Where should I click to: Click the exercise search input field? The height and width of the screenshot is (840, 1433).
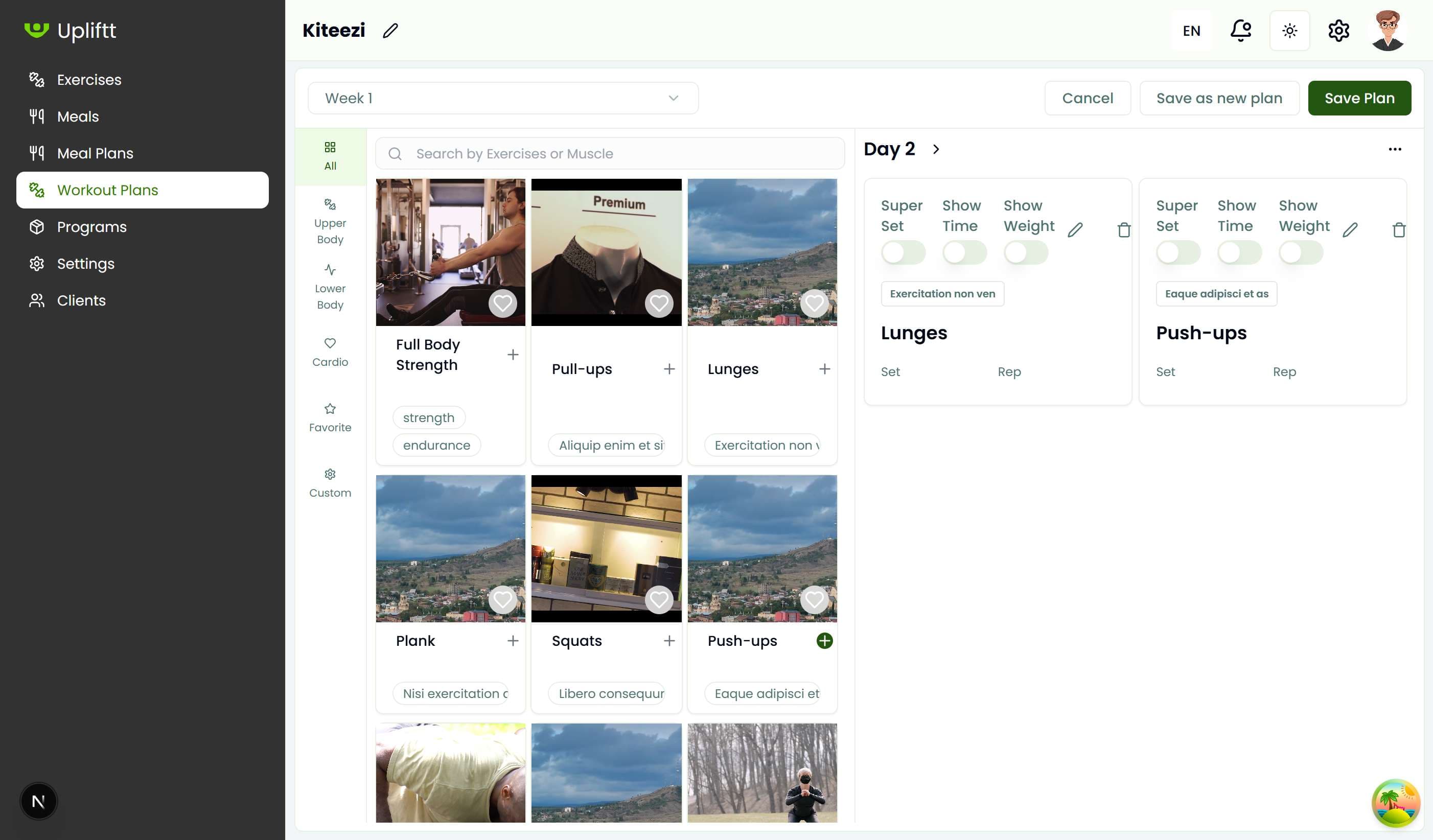coord(610,154)
